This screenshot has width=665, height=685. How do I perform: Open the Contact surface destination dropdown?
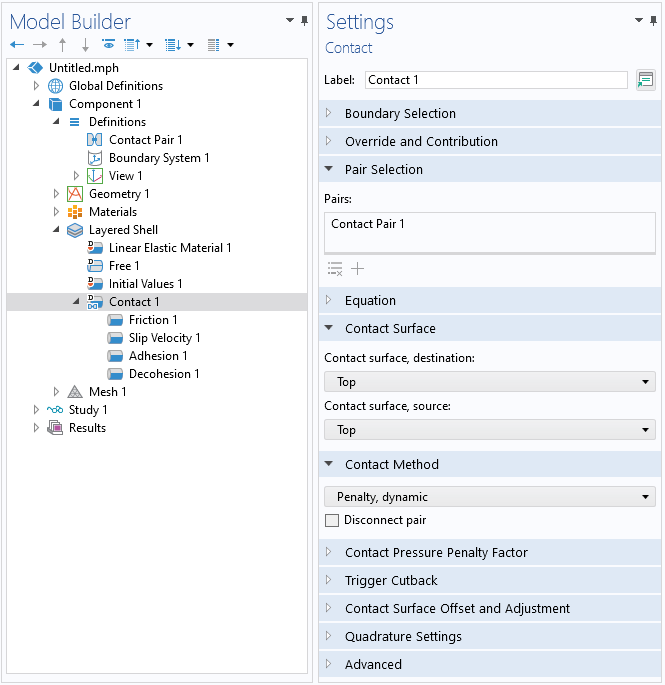[489, 382]
